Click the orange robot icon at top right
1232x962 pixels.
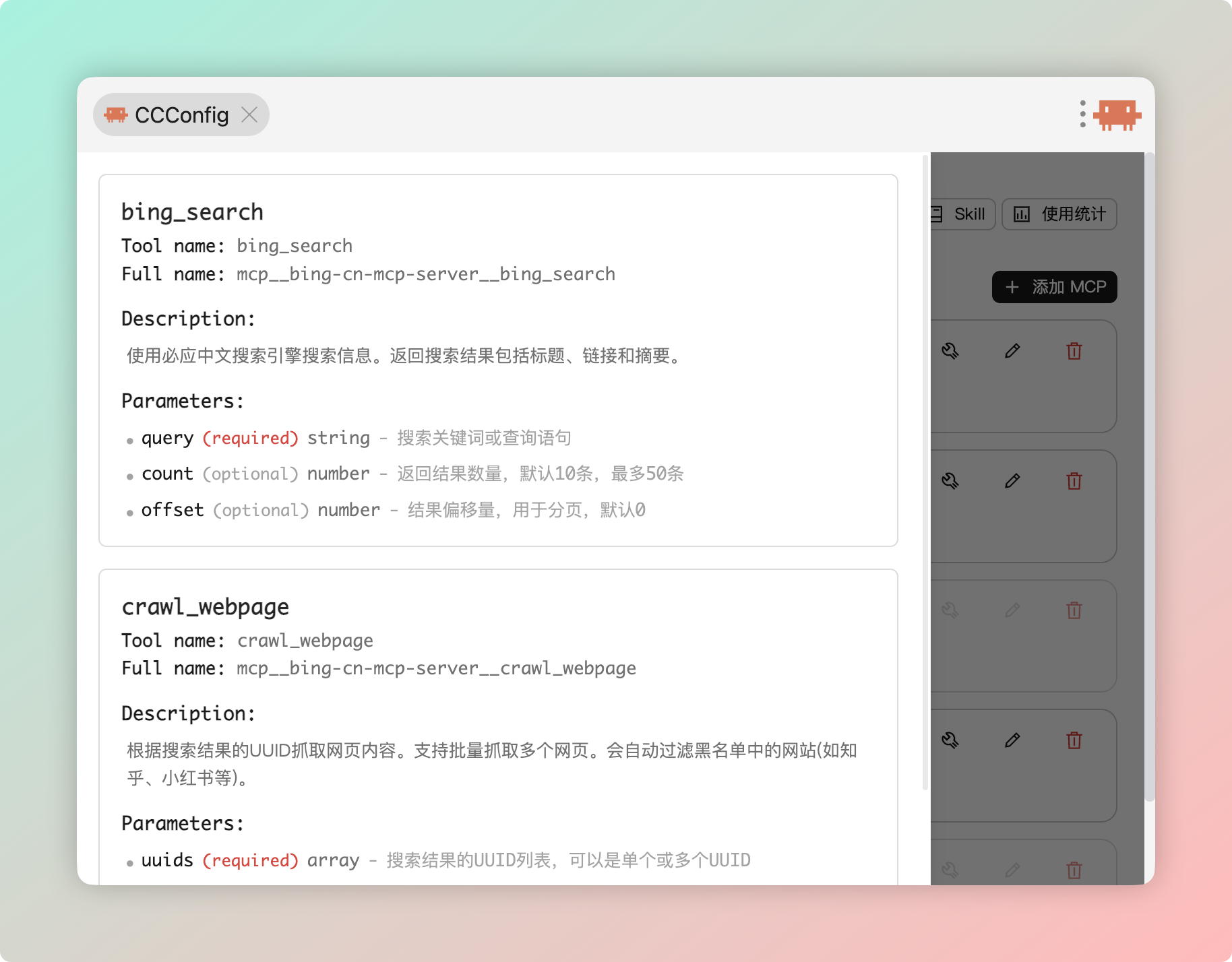coord(1117,115)
